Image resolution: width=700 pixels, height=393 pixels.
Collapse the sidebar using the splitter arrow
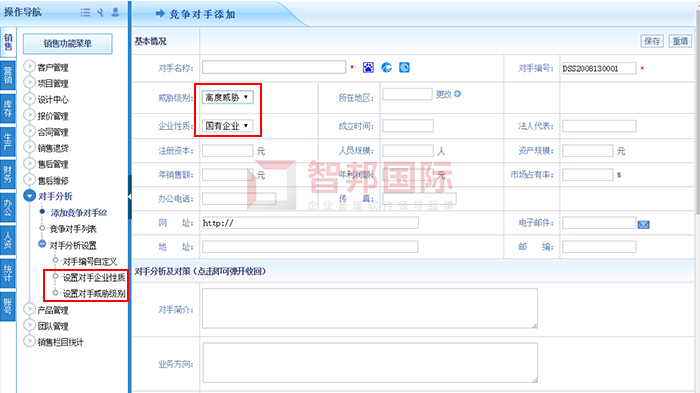[129, 196]
